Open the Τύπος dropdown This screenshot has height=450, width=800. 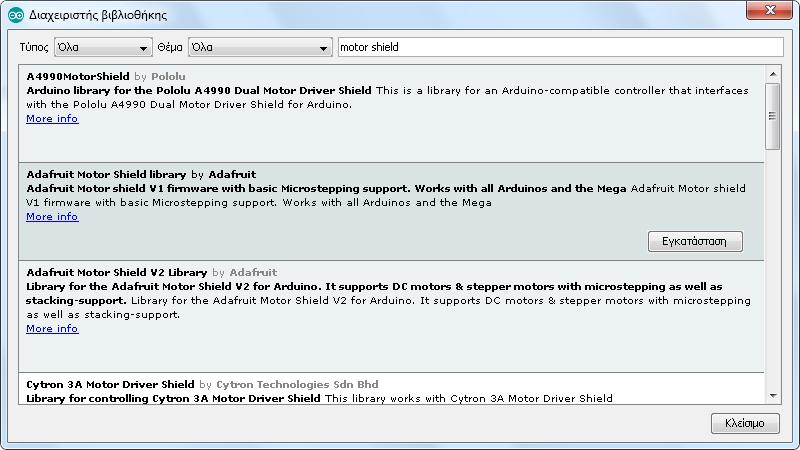pos(103,47)
